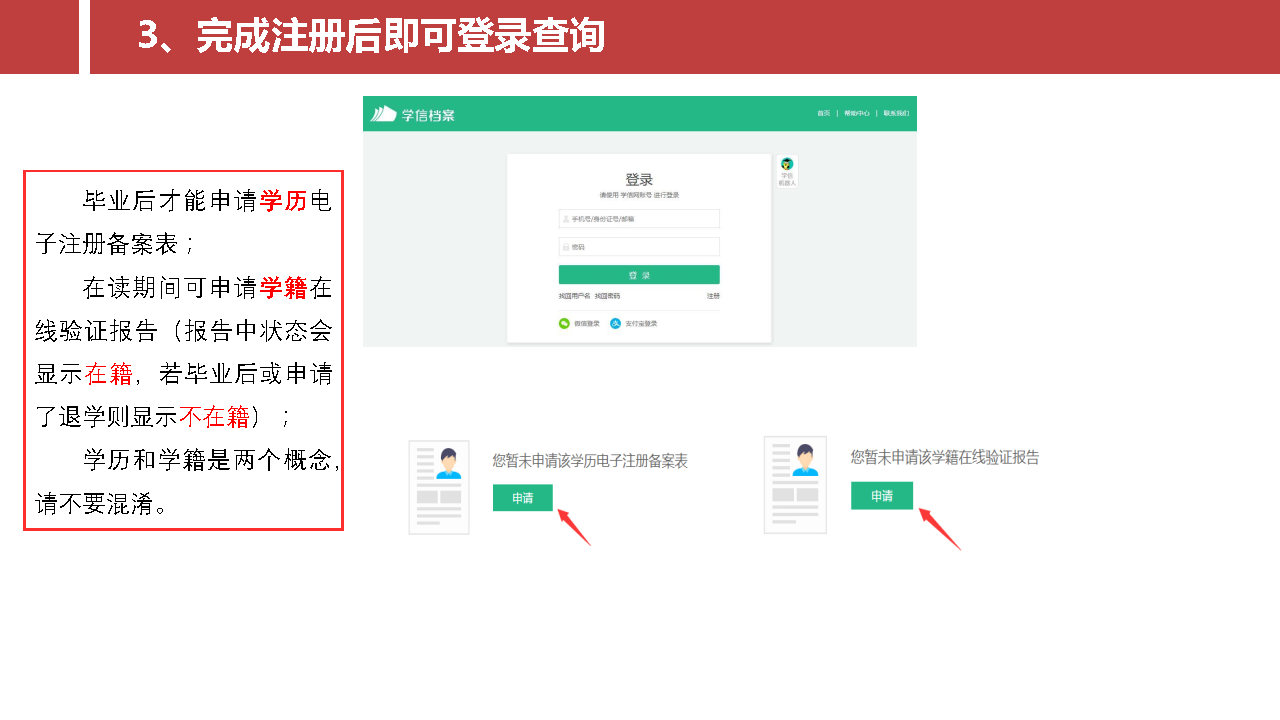Open 帮助中心 in the top navigation
Screen dimensions: 1280x720
(x=856, y=114)
